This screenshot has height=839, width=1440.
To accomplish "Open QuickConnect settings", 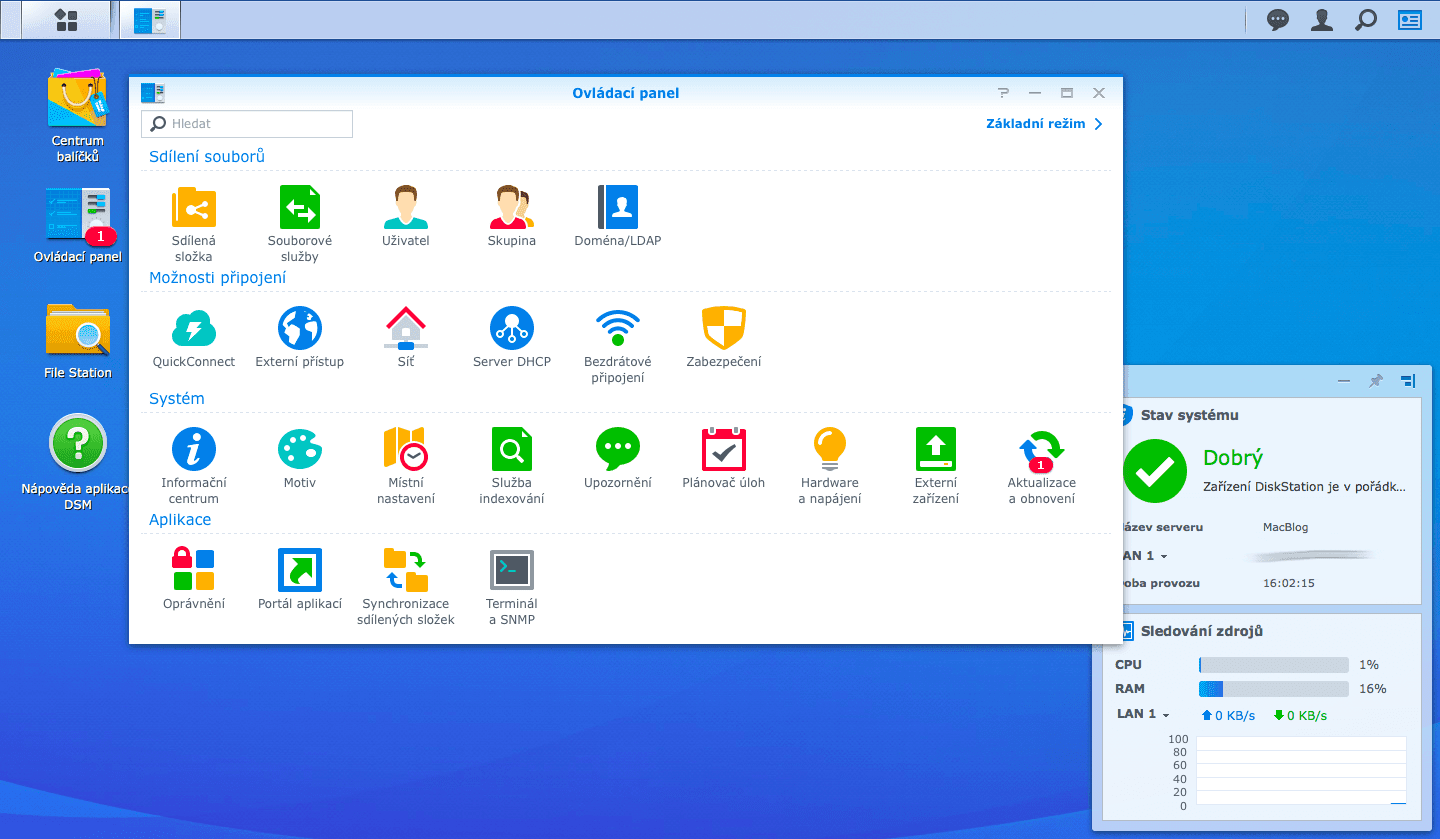I will click(194, 337).
